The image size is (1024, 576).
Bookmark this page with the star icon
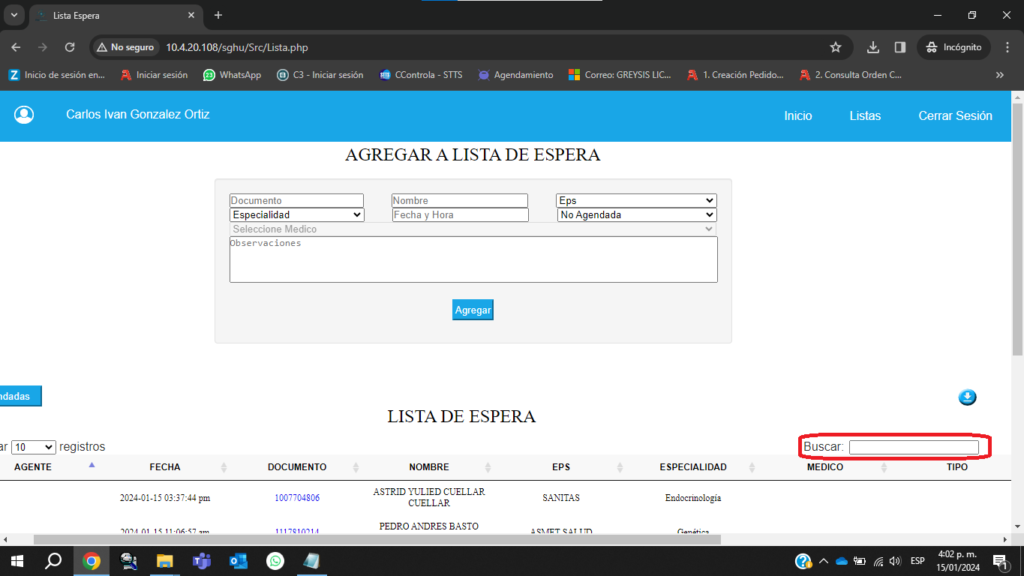(x=835, y=47)
